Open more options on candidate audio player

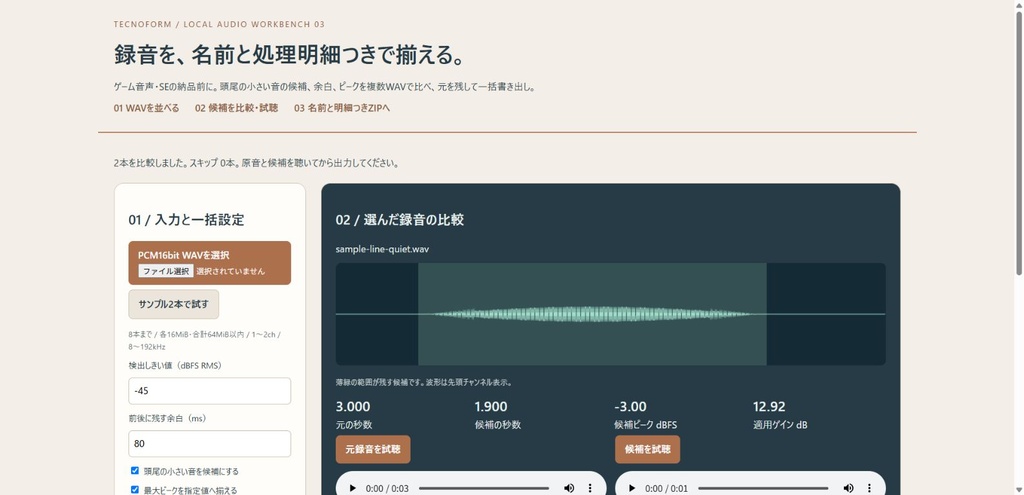(x=869, y=488)
